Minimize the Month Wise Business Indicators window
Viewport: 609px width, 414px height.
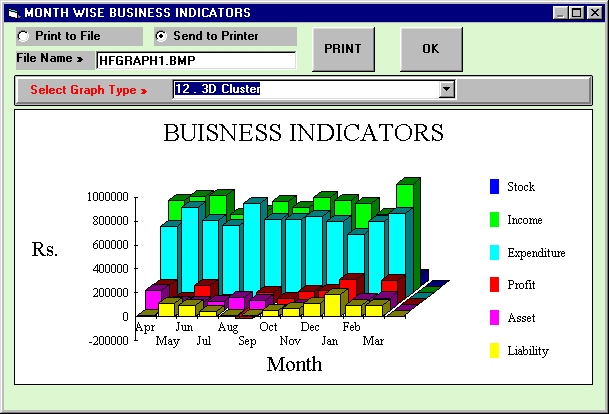(560, 13)
